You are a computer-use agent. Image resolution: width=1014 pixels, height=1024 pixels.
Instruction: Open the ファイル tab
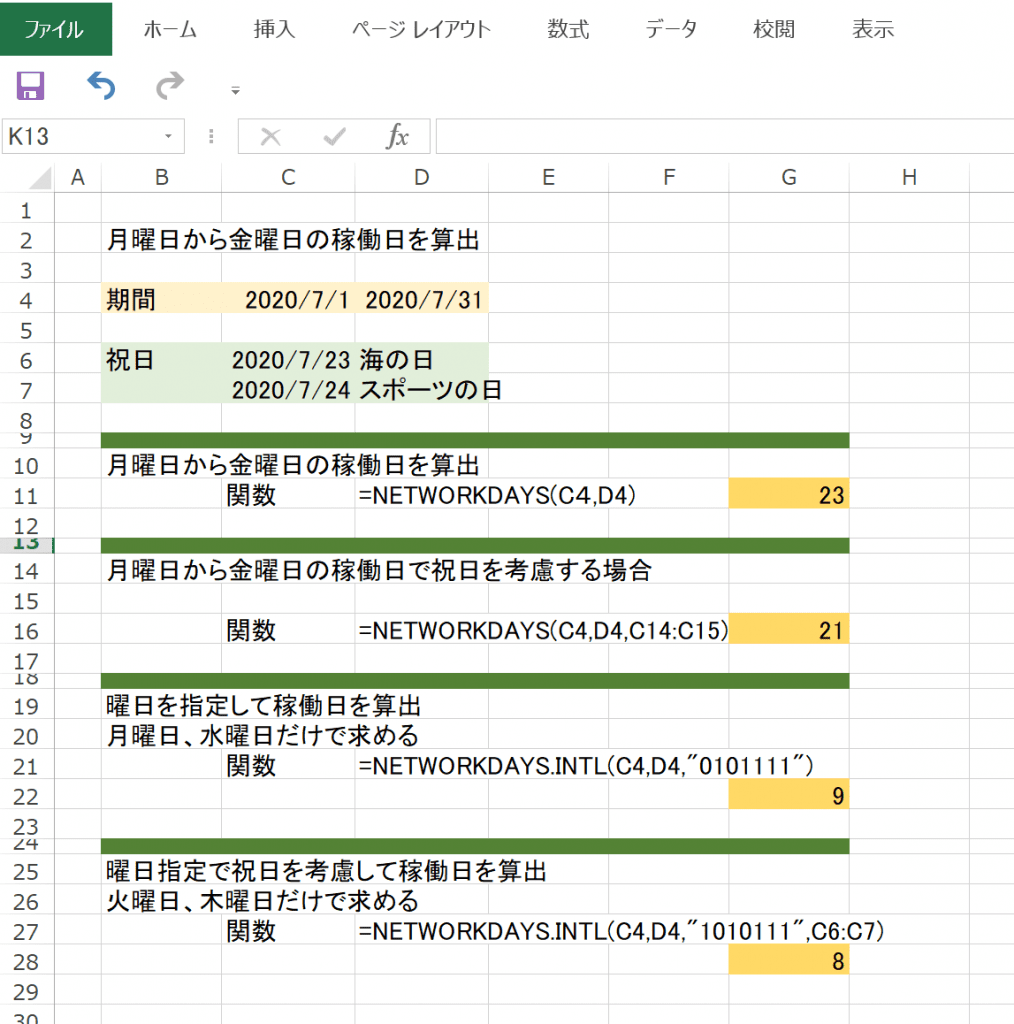tap(56, 29)
